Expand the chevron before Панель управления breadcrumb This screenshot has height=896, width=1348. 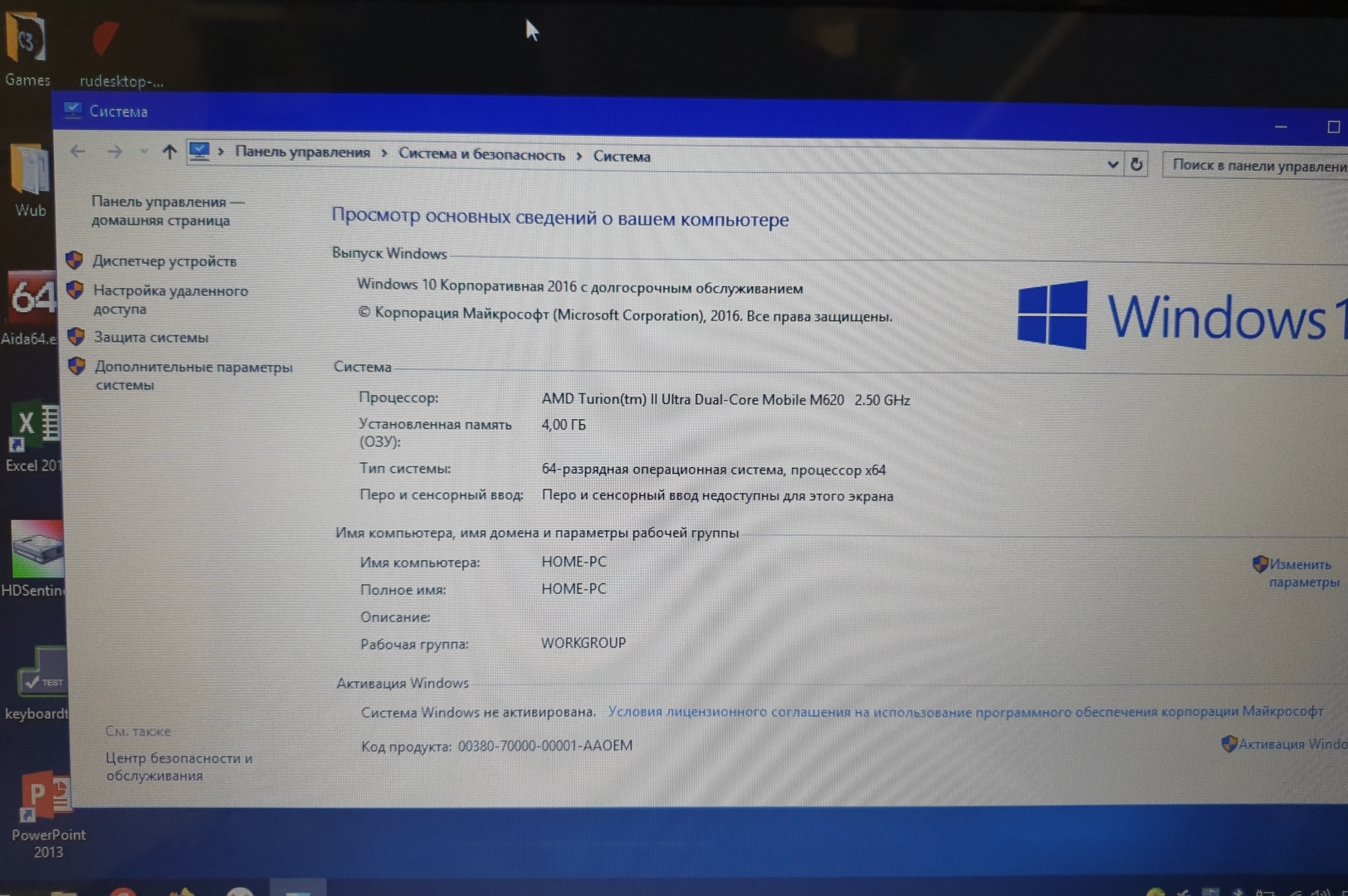221,151
